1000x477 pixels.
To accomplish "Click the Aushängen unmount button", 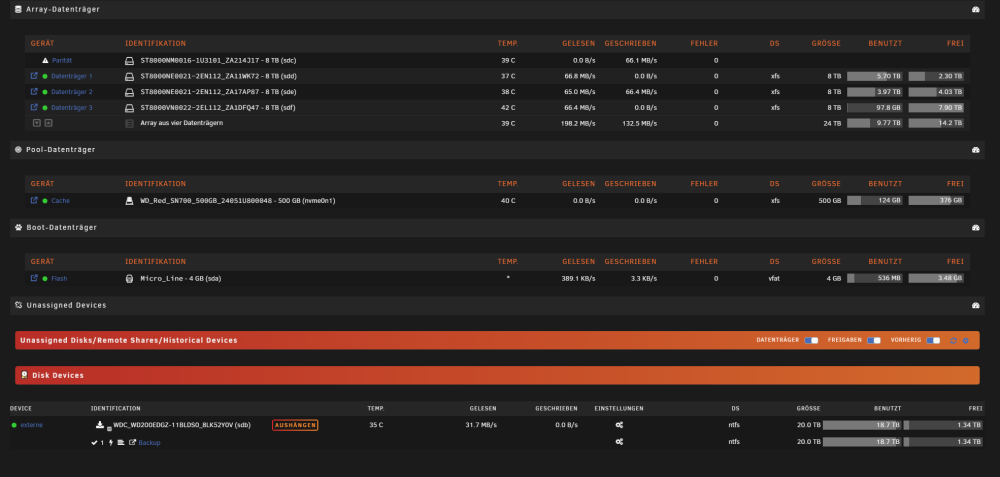I will point(295,425).
